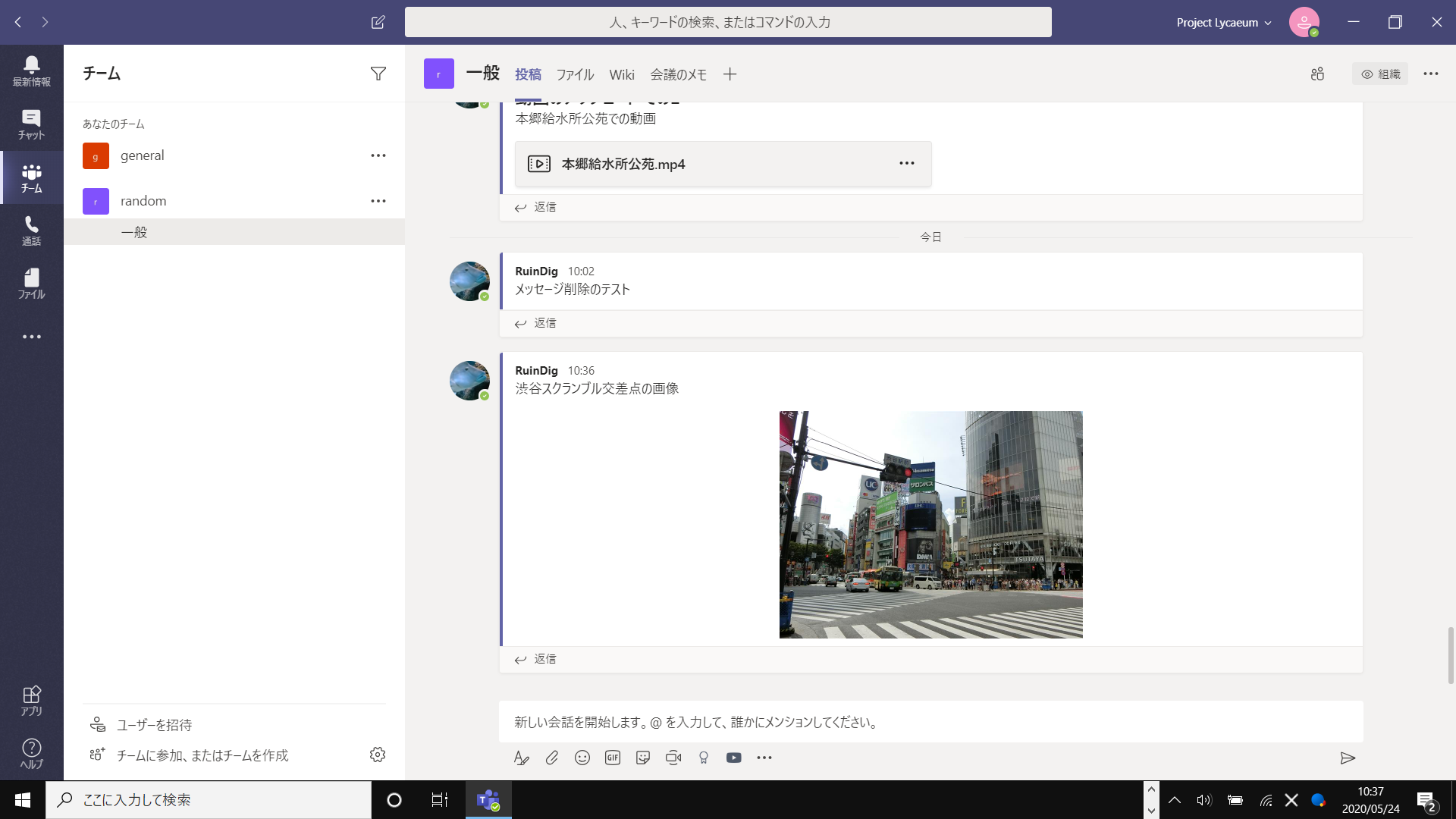Switch to the Wiki tab
This screenshot has height=819, width=1456.
click(x=622, y=74)
